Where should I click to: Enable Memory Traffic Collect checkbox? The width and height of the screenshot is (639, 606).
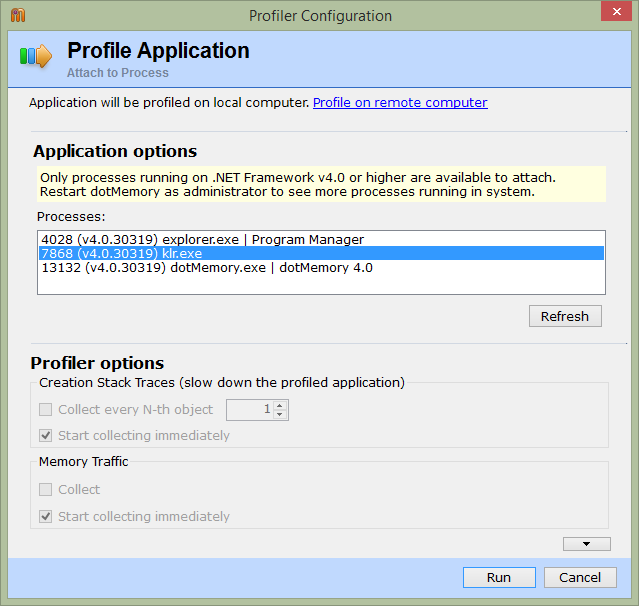click(x=45, y=489)
